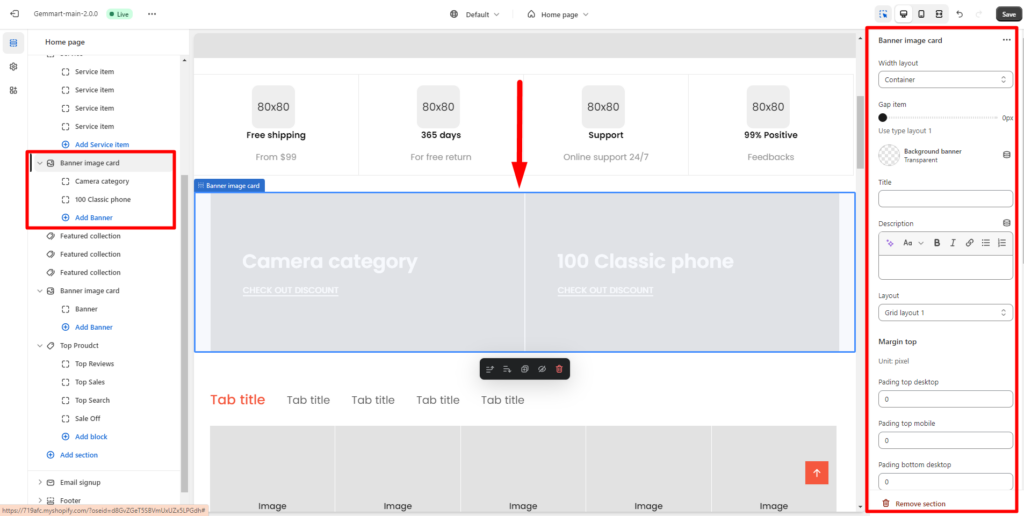The image size is (1024, 516).
Task: Hide the section with the eye-slash icon
Action: 541,369
